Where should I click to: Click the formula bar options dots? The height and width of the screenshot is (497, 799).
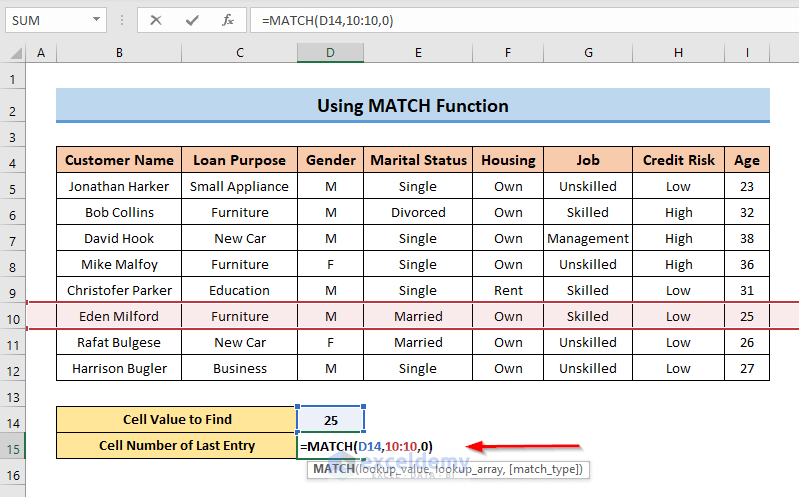(121, 20)
